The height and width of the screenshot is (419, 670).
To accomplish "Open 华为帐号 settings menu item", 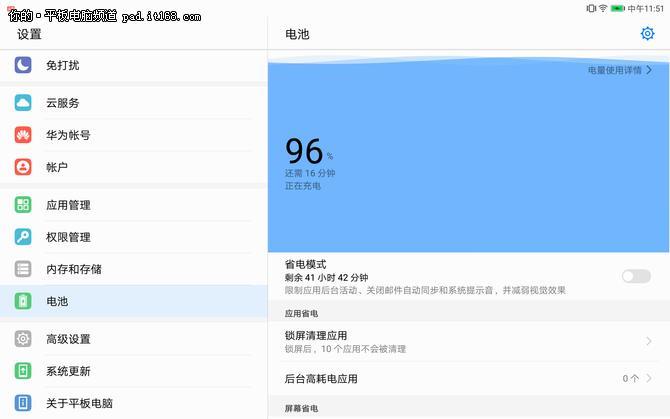I will pos(133,135).
